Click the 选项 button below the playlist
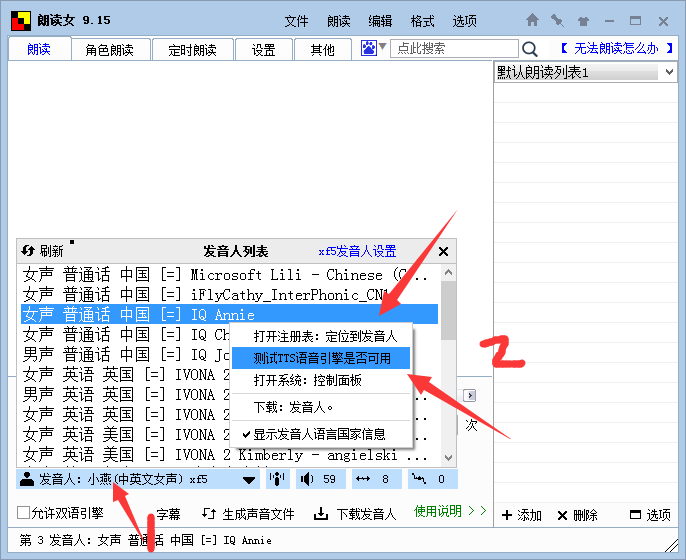 [x=650, y=515]
